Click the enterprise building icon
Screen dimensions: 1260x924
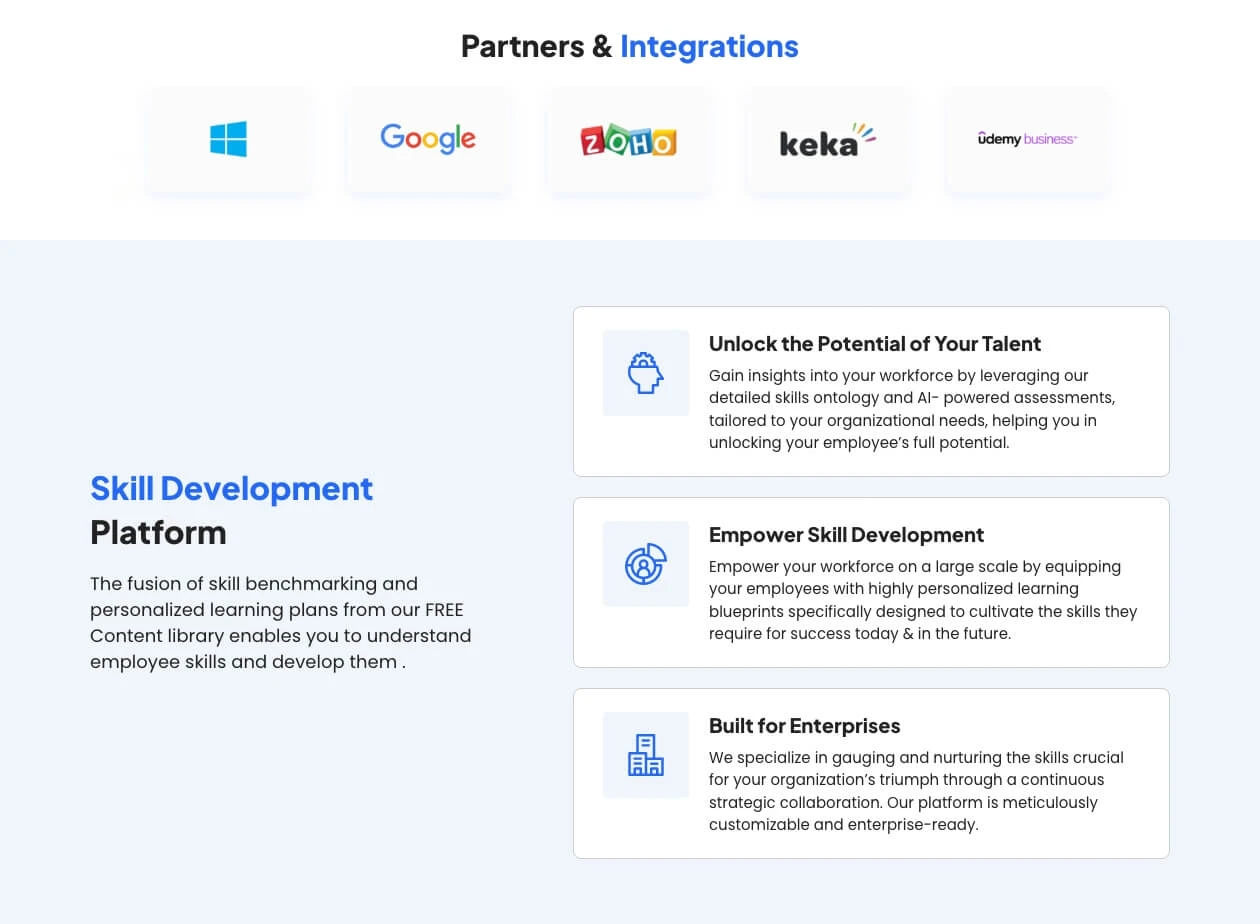(645, 755)
